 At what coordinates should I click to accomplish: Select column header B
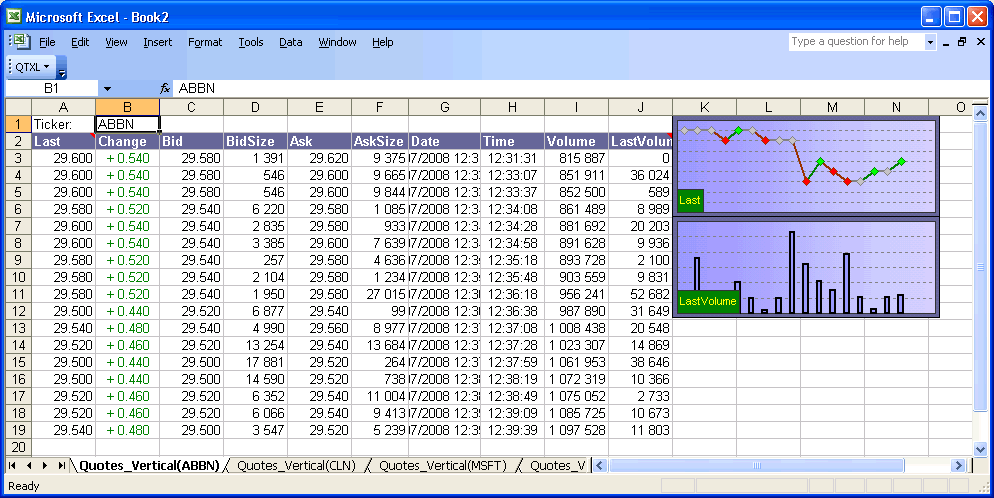(127, 107)
